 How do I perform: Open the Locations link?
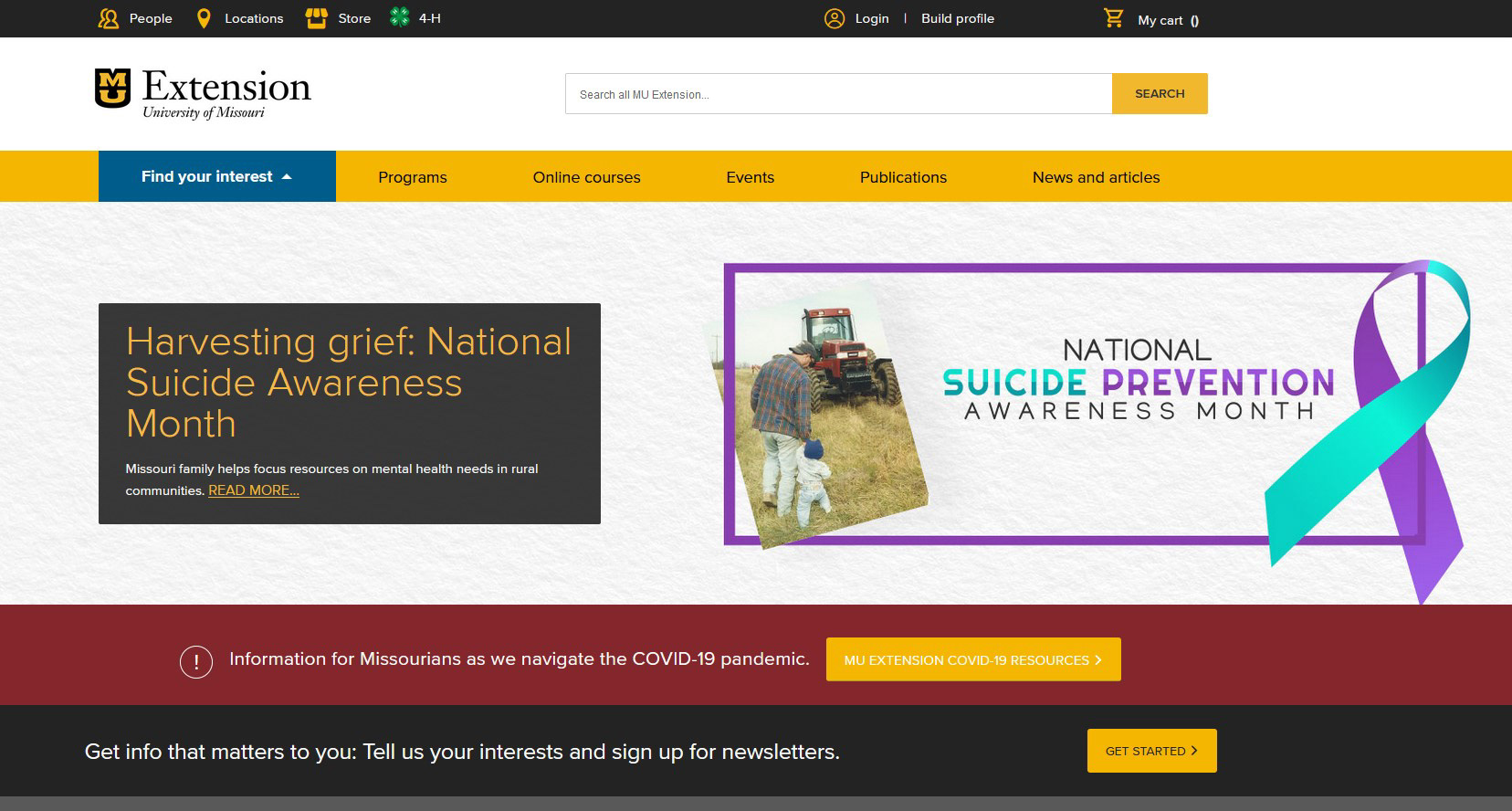pos(254,18)
